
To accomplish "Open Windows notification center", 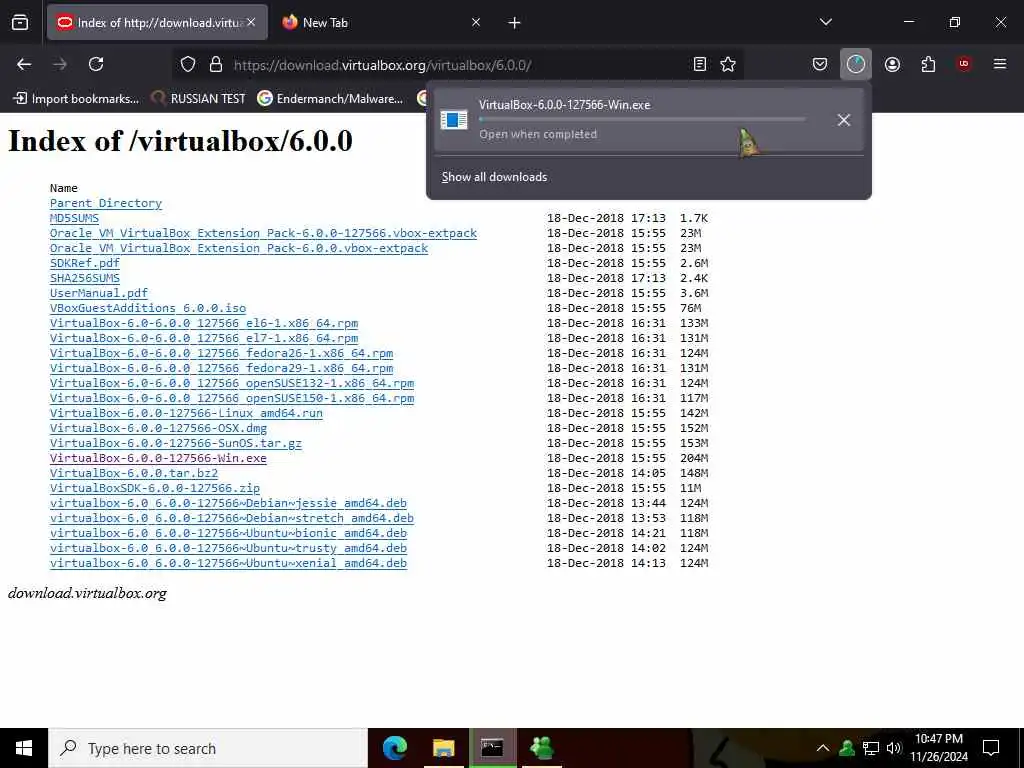I will coord(991,748).
